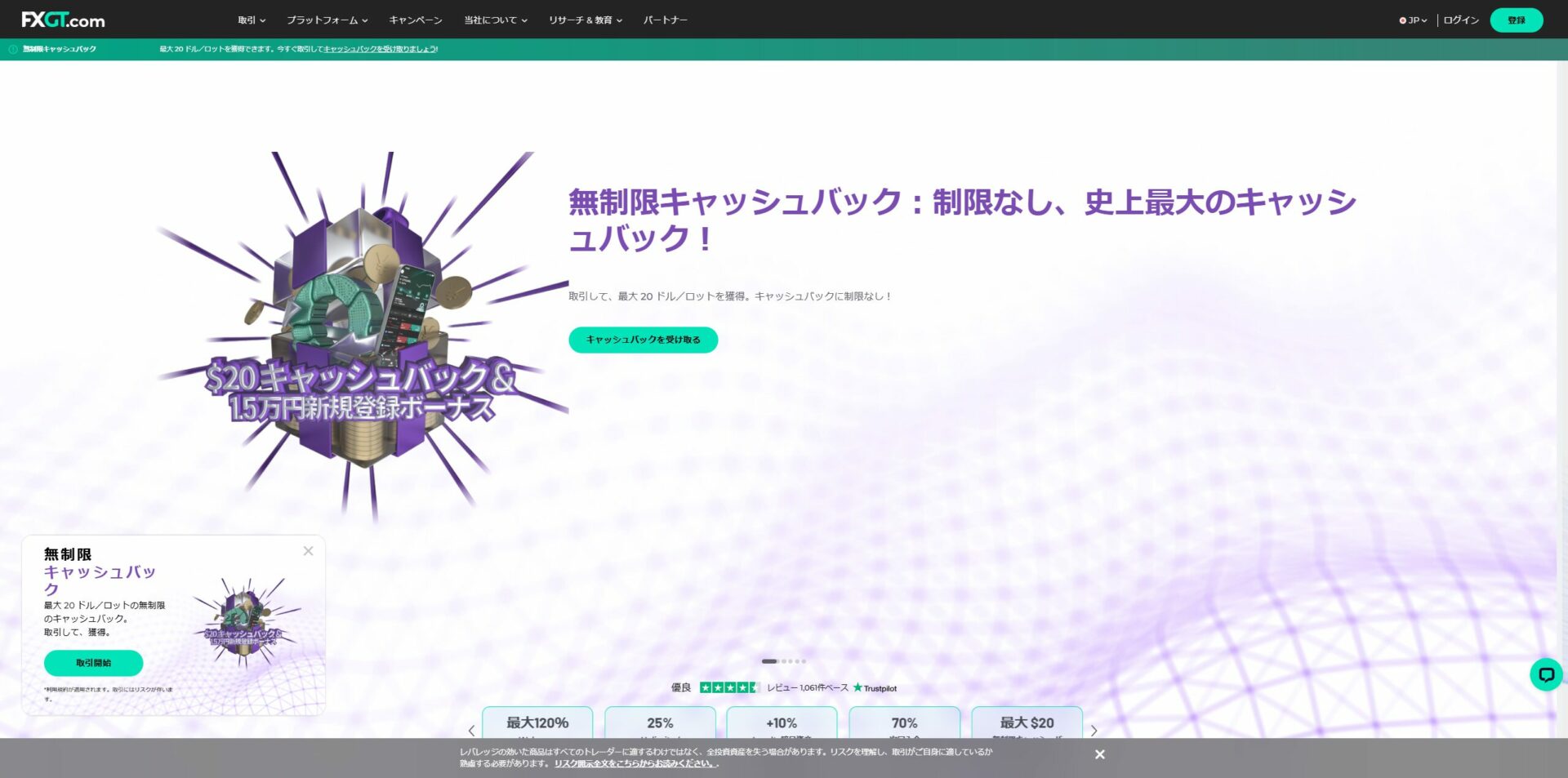Click the キャッシュバックを受け取る button
This screenshot has width=1568, height=778.
tap(643, 340)
